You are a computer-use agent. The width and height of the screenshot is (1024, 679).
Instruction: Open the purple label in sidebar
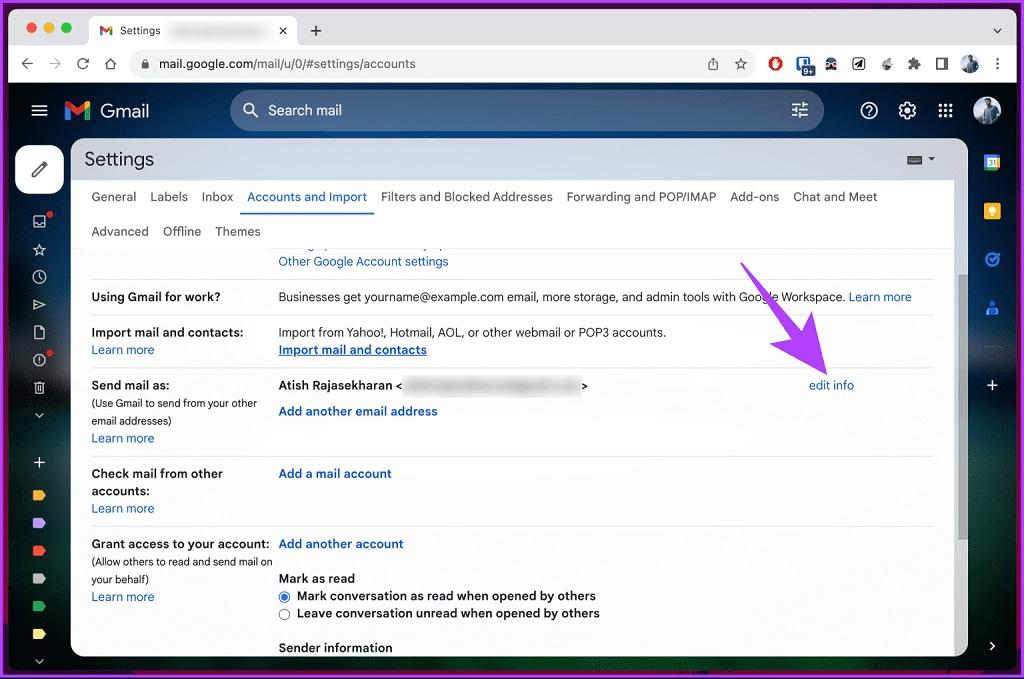click(39, 523)
